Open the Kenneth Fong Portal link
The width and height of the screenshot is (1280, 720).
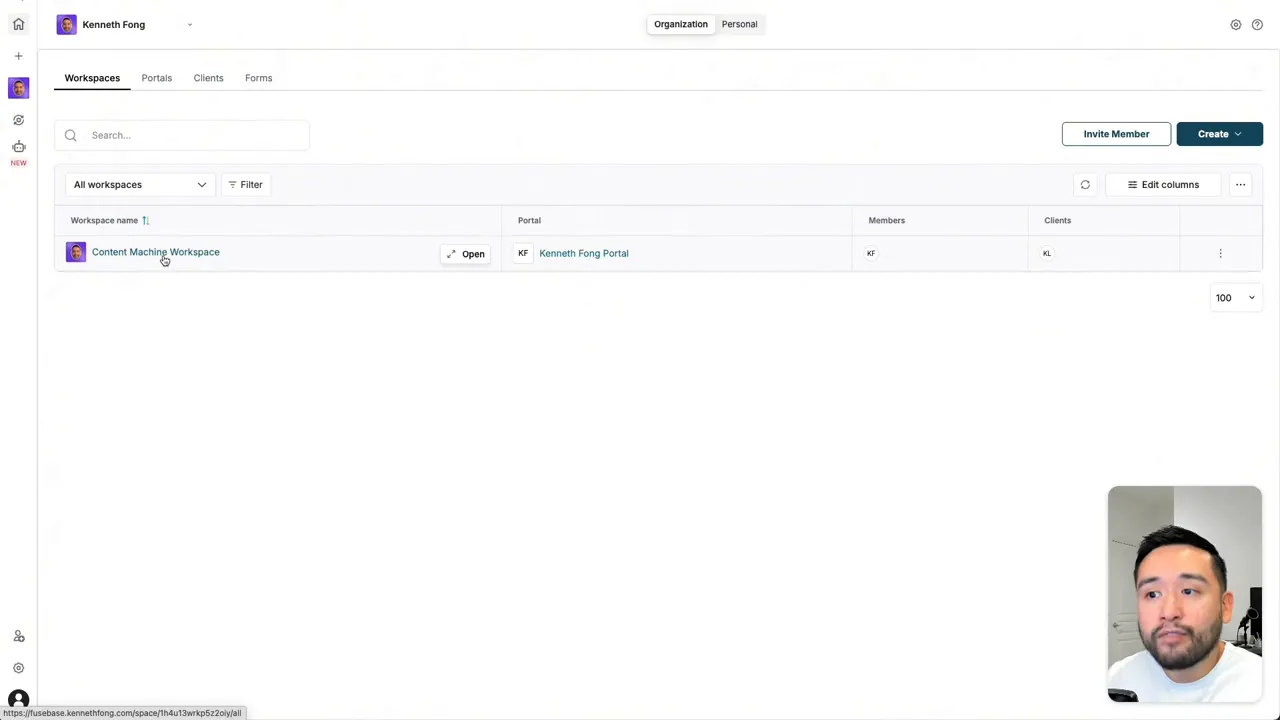[x=583, y=253]
